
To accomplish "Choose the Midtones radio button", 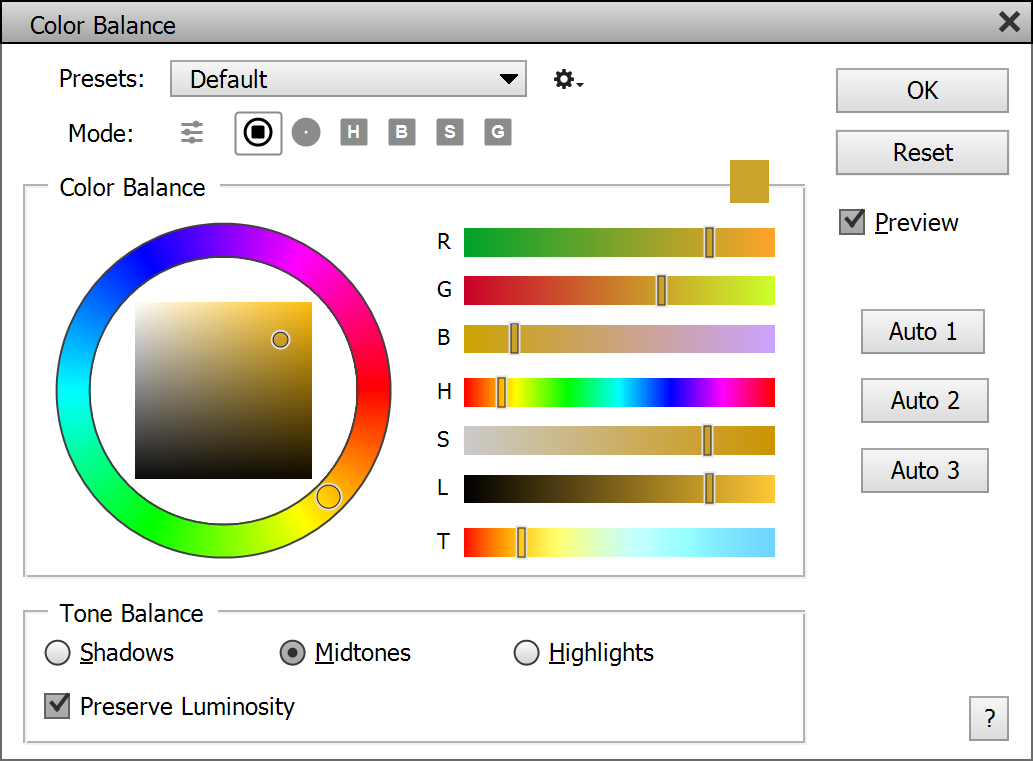I will (292, 653).
